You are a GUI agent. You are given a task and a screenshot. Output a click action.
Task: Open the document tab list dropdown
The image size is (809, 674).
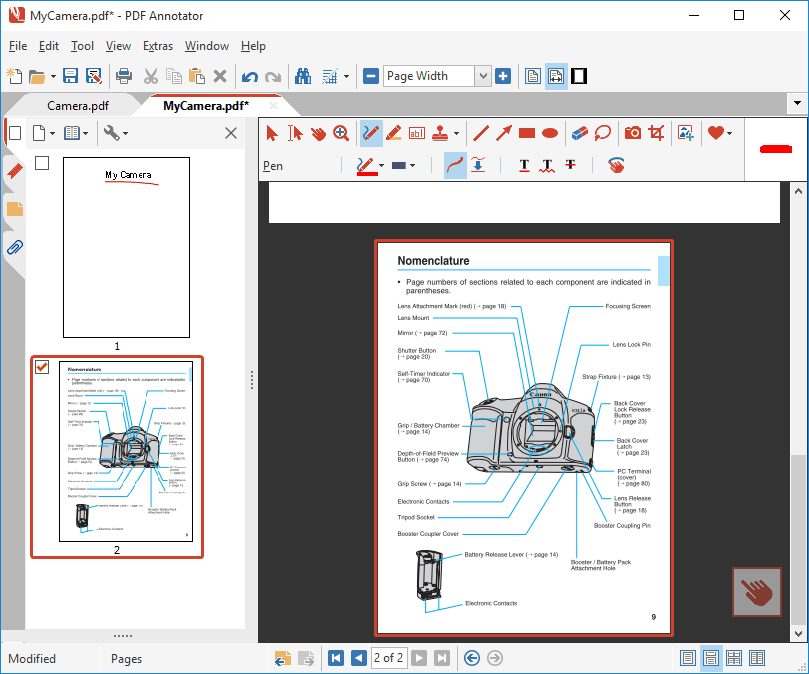pyautogui.click(x=797, y=103)
